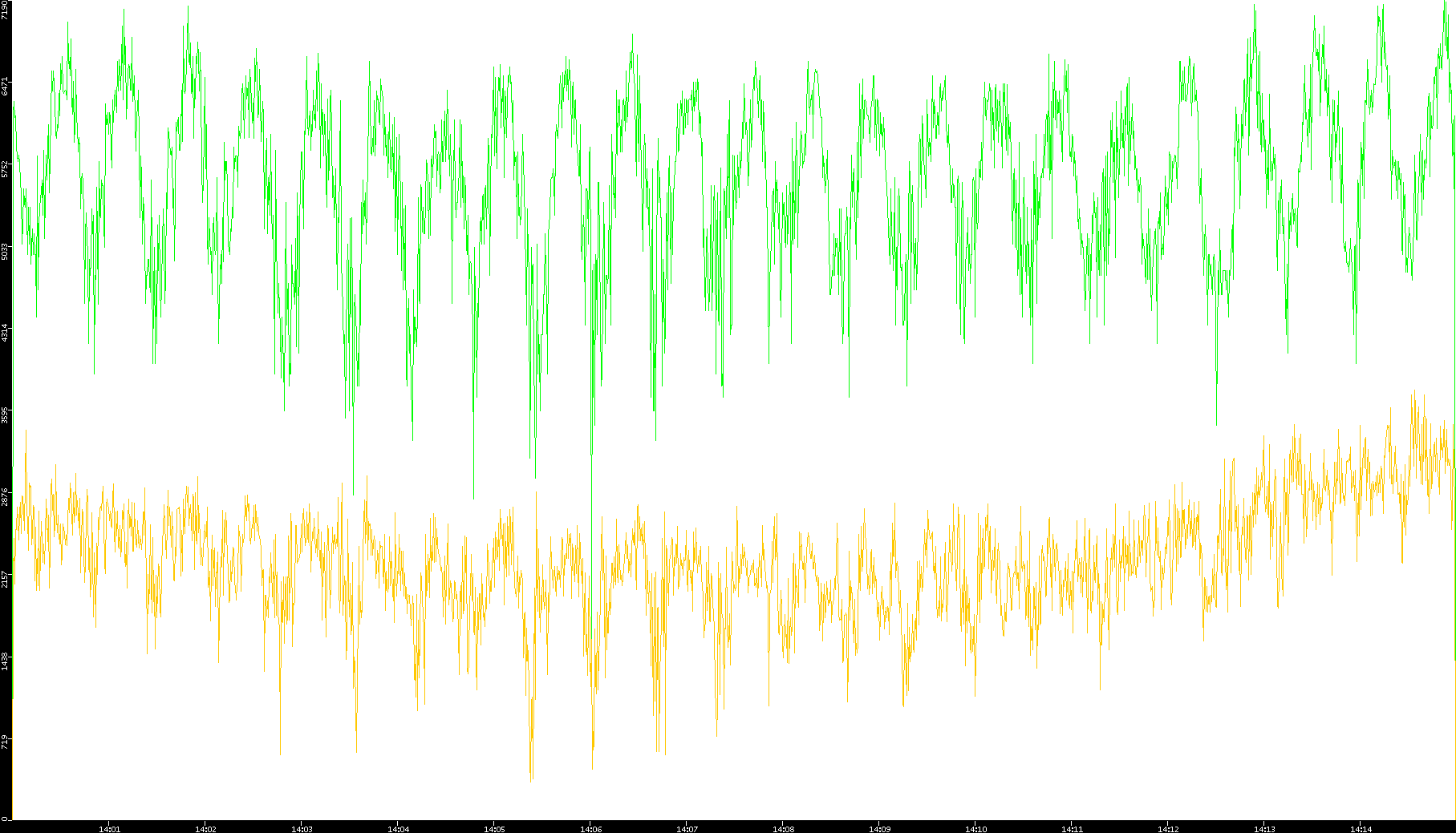Screen dimensions: 1456x833
Task: Click the 14:01 time axis label
Action: tap(109, 828)
